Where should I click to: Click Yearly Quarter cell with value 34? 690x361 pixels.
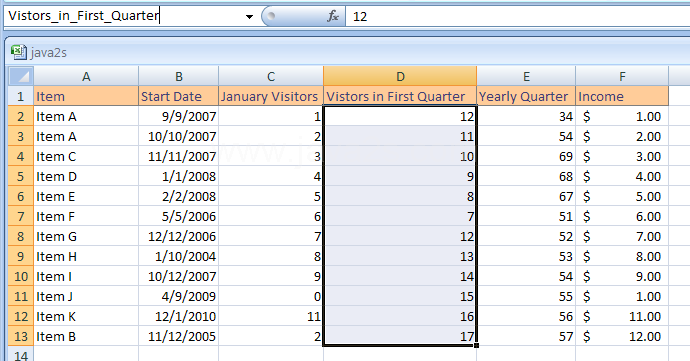(526, 116)
